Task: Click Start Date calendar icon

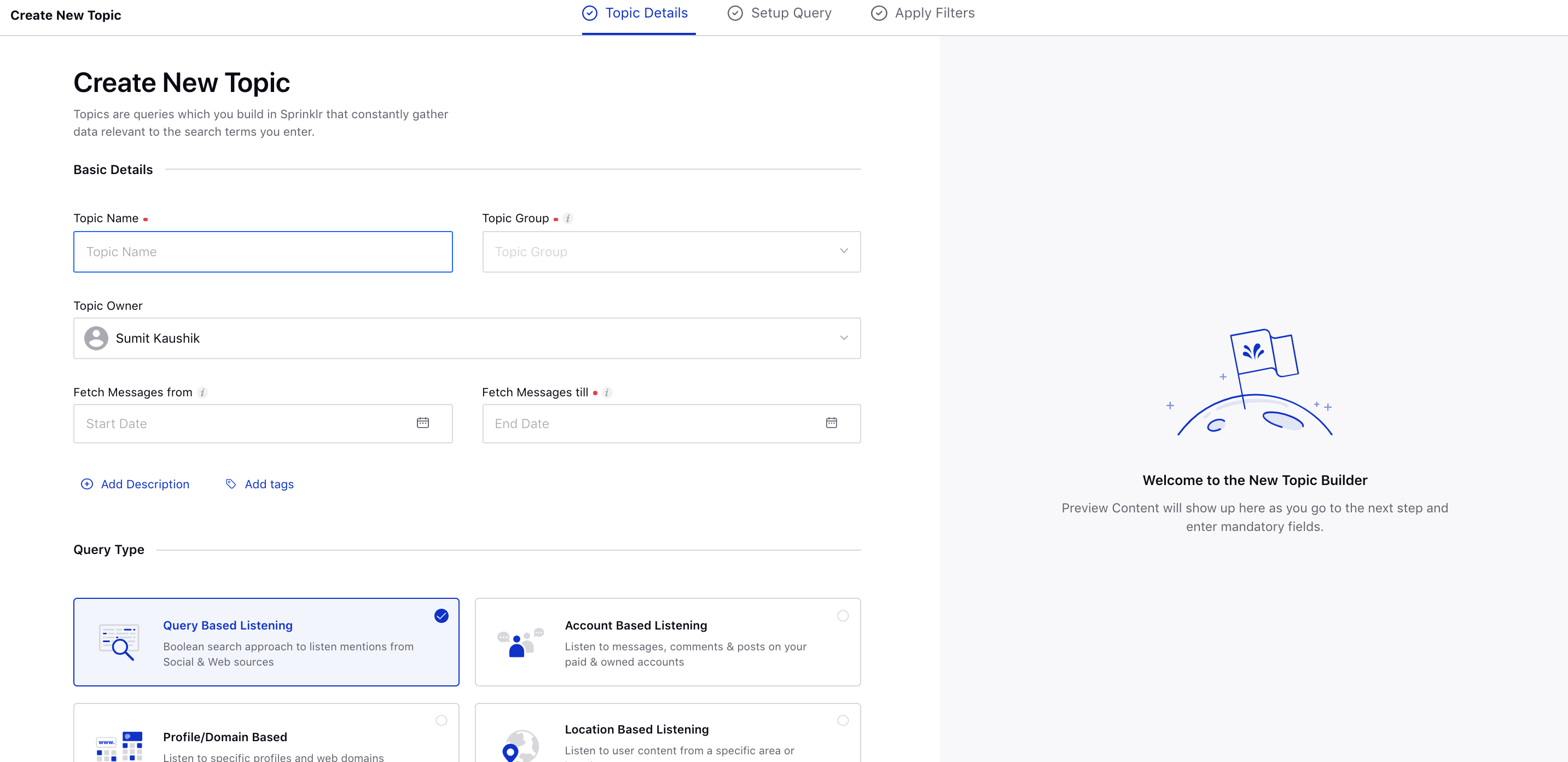Action: click(422, 423)
